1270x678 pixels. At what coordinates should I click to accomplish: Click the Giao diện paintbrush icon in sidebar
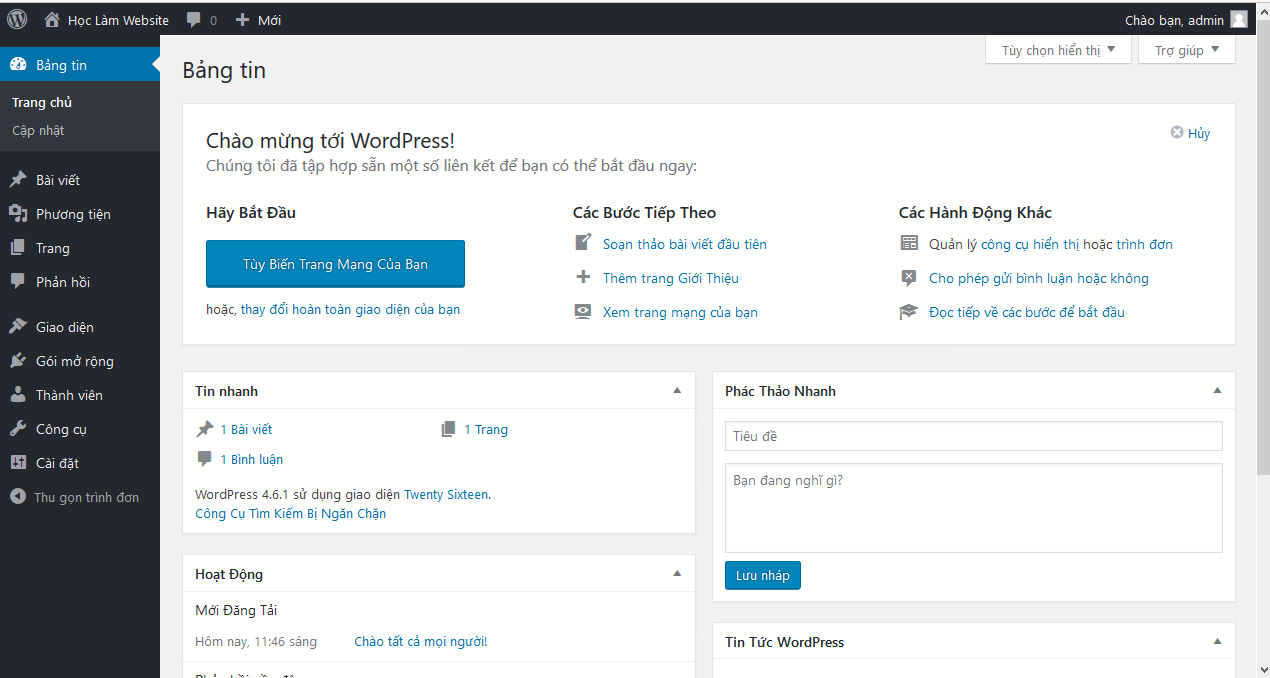pos(18,327)
